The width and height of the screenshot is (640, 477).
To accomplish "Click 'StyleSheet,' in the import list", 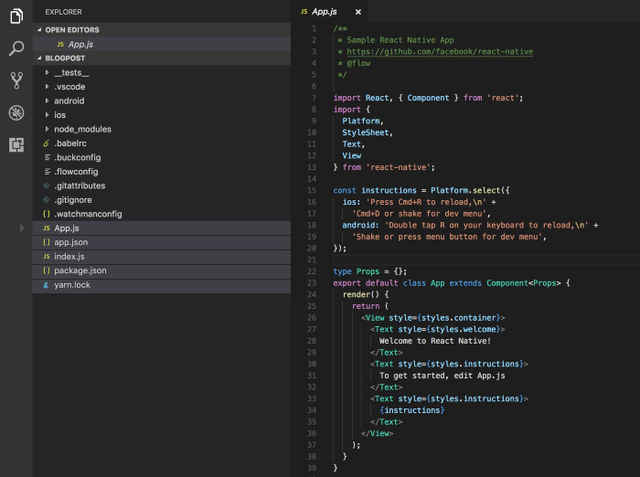I will pyautogui.click(x=367, y=133).
